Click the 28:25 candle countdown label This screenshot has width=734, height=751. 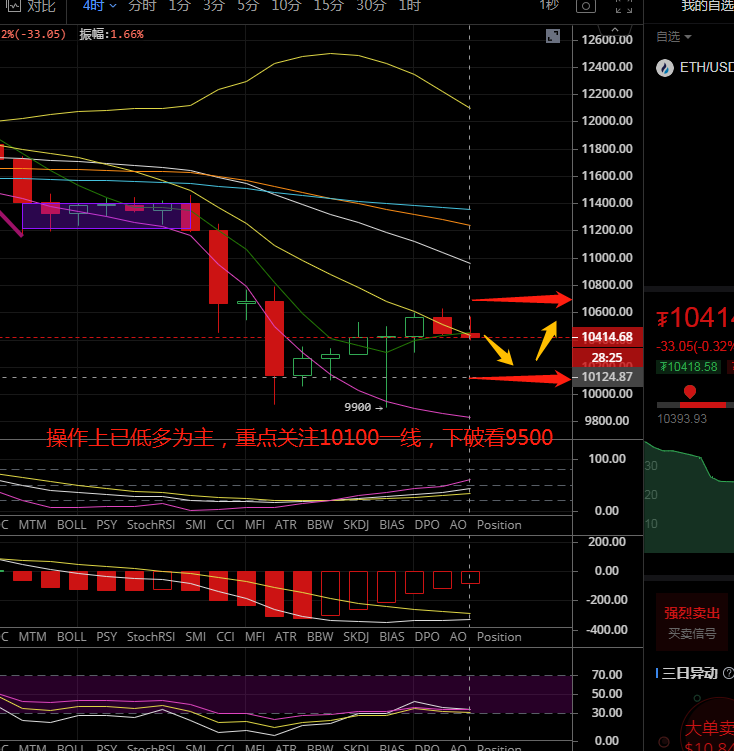click(x=607, y=358)
